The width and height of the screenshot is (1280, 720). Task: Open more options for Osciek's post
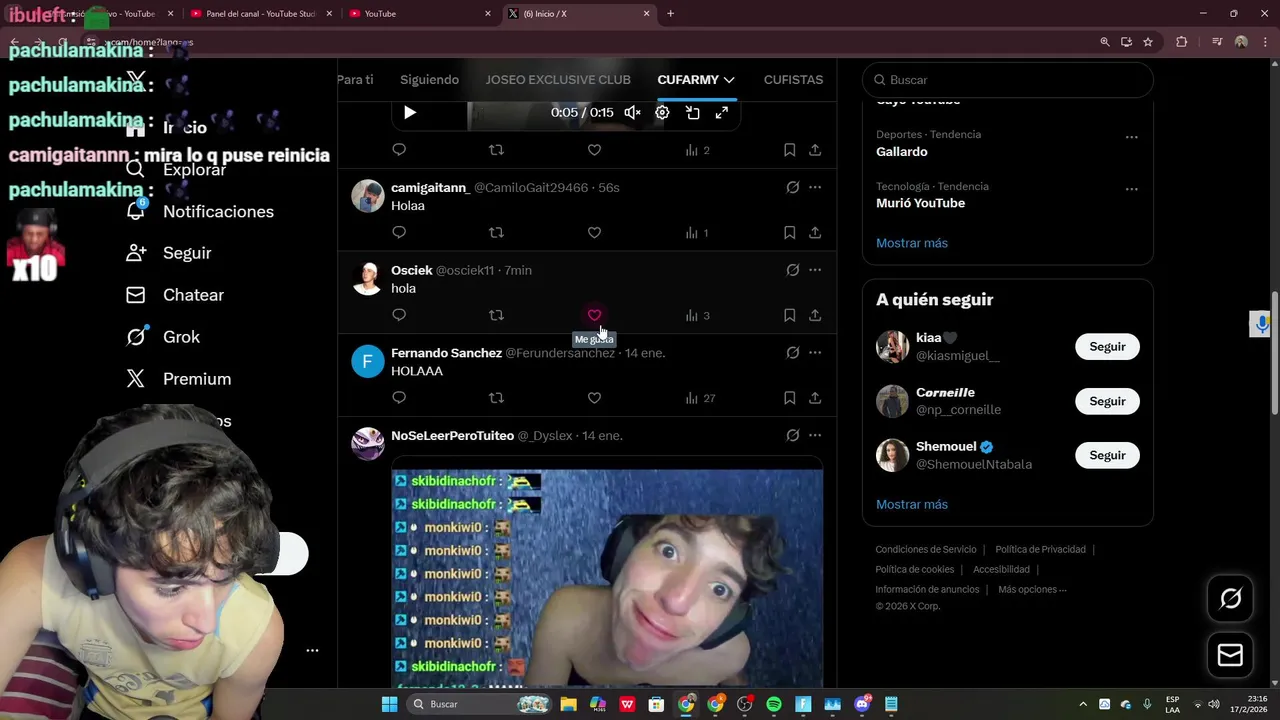coord(815,270)
